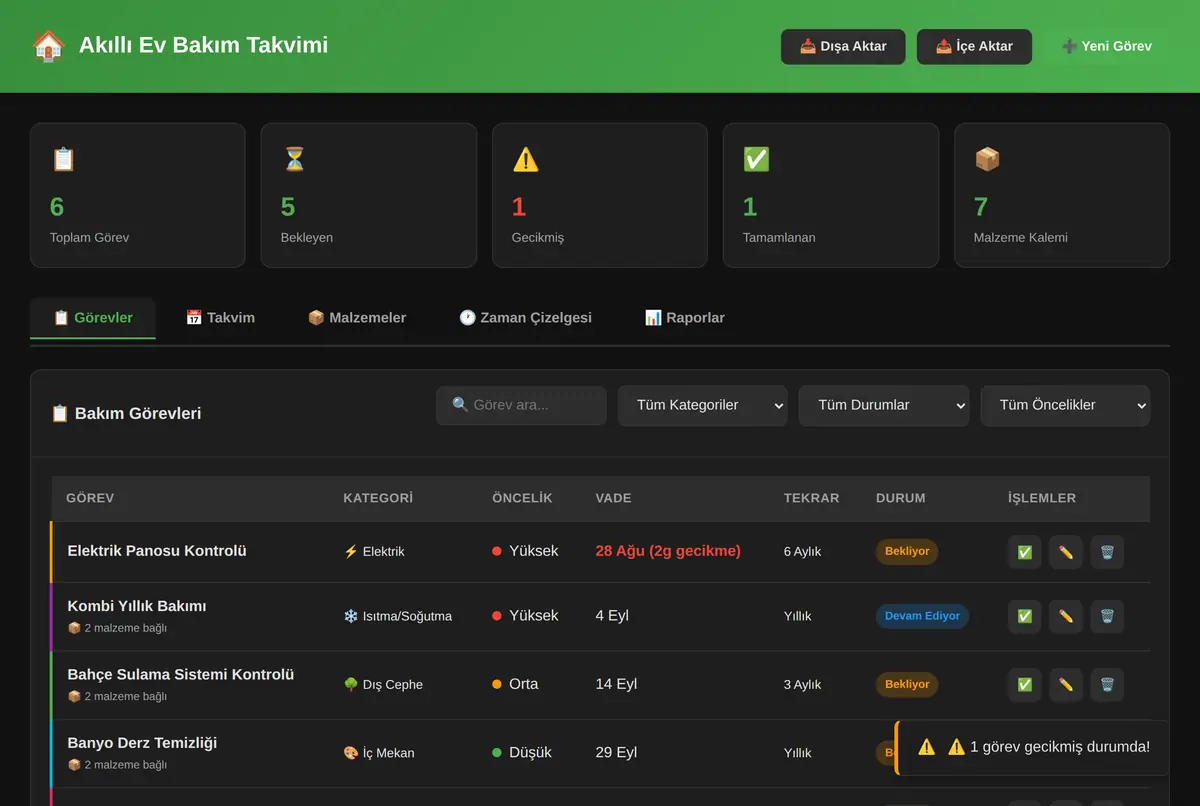The width and height of the screenshot is (1200, 806).
Task: Mark Kombi Yıllık Bakımı as complete
Action: pyautogui.click(x=1025, y=616)
